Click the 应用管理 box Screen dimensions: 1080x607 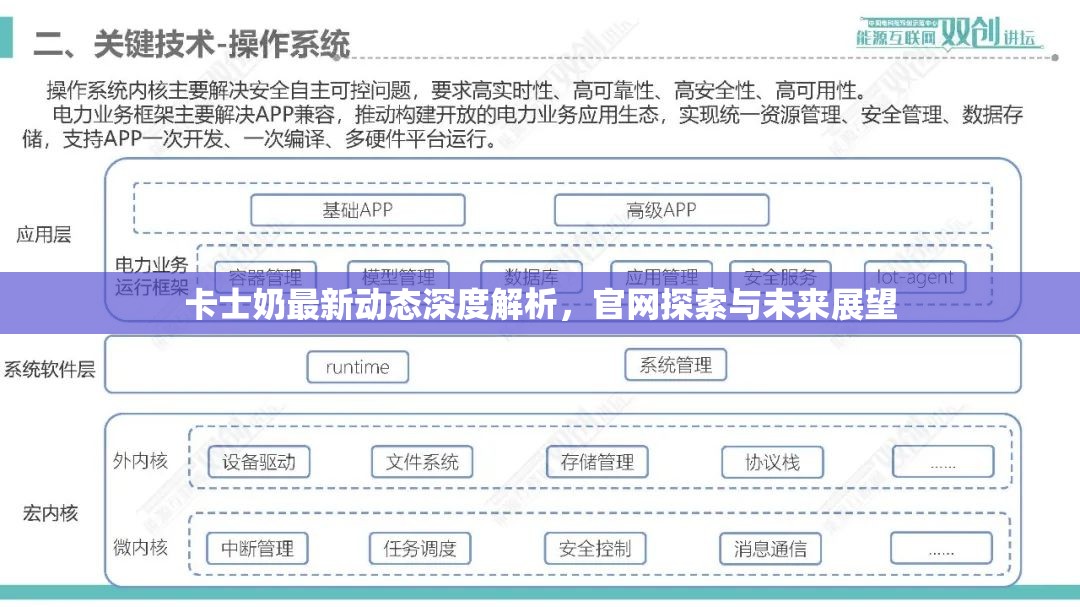coord(661,278)
